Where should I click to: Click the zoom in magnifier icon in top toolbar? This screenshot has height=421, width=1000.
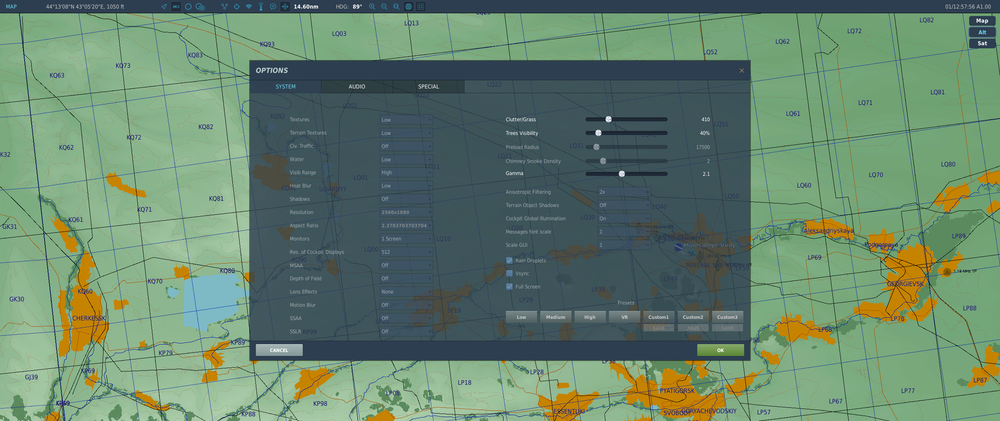tap(372, 6)
